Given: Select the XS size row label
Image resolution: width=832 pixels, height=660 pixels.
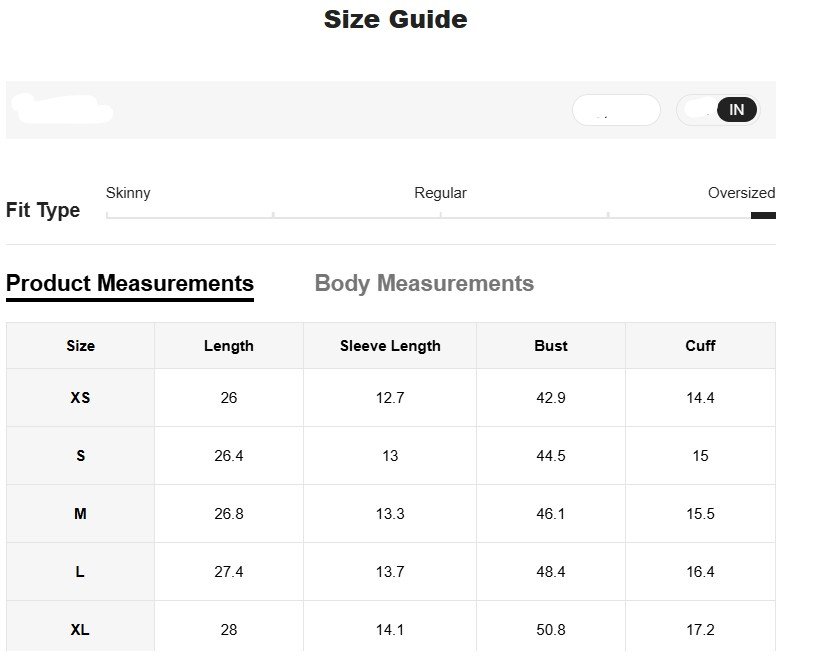Looking at the screenshot, I should tap(81, 398).
